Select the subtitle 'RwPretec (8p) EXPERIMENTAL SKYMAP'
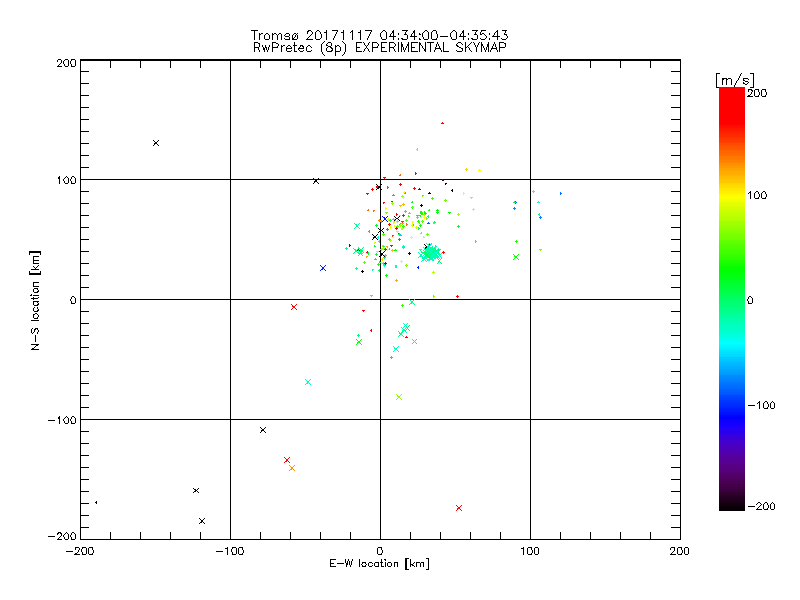Image resolution: width=800 pixels, height=600 pixels. (380, 48)
